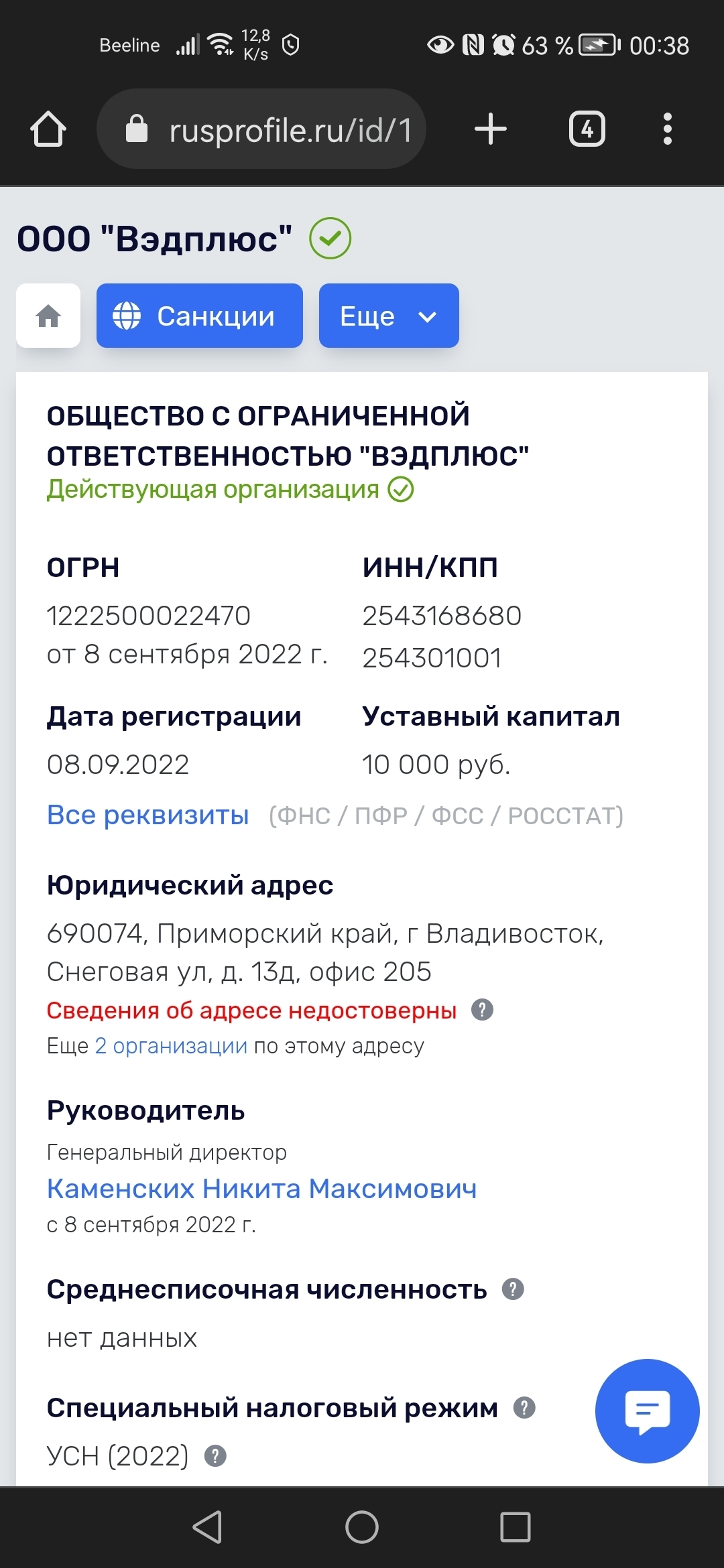
Task: Tap help icon next to УСН (2022)
Action: click(215, 1456)
